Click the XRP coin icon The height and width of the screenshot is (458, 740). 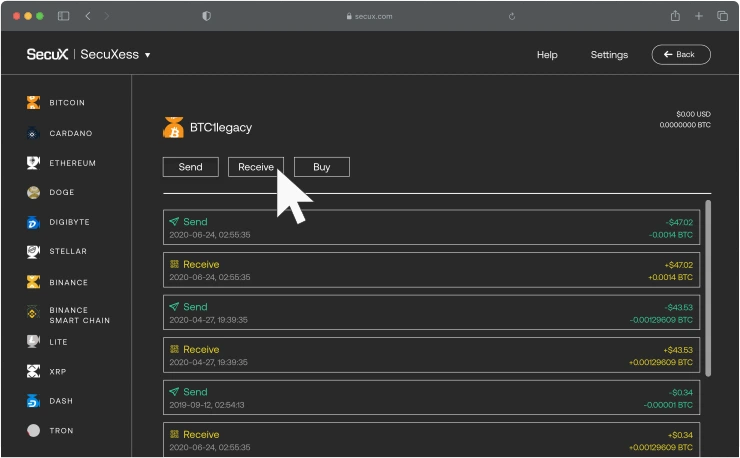(33, 372)
